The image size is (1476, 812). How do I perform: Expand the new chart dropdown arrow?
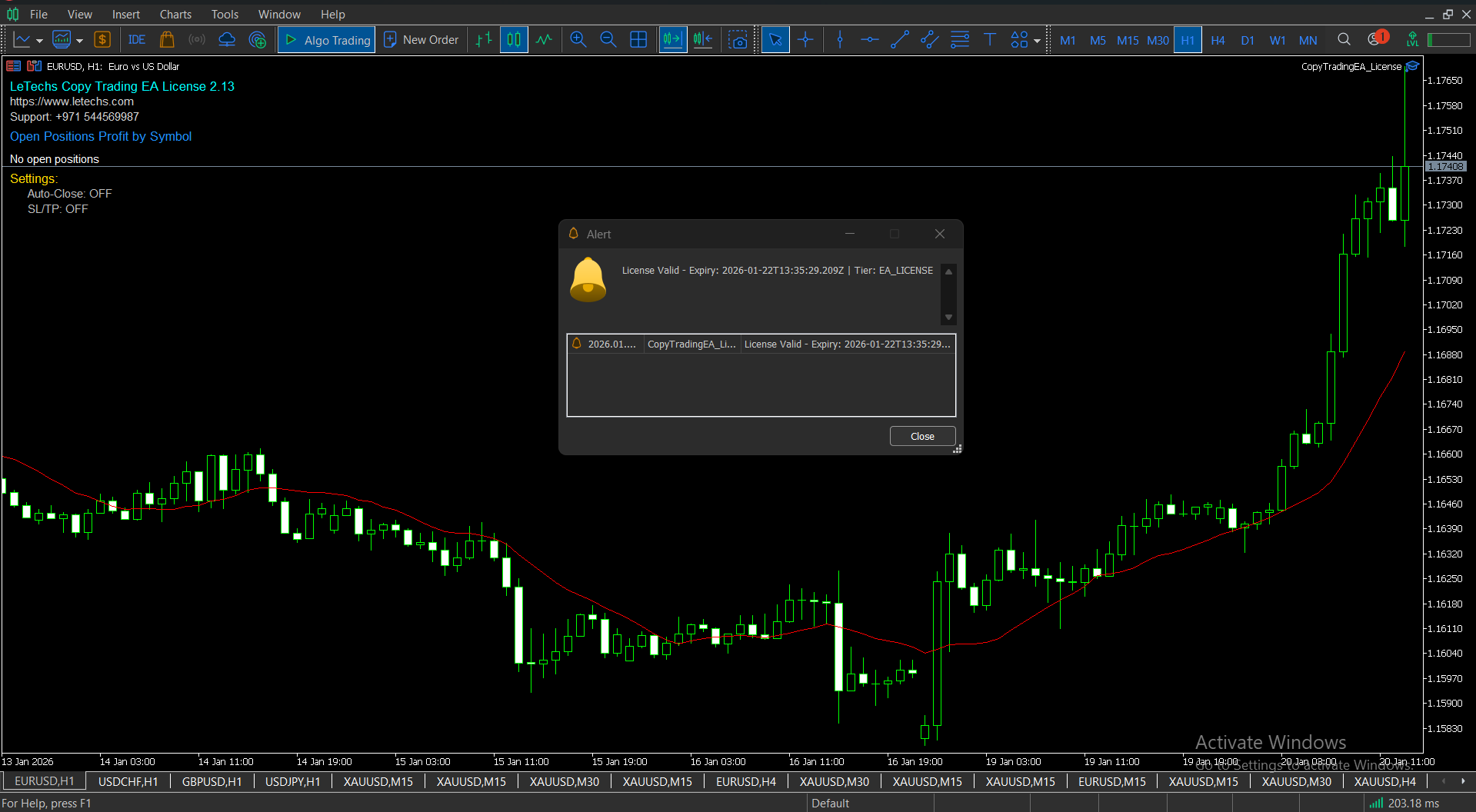coord(39,41)
